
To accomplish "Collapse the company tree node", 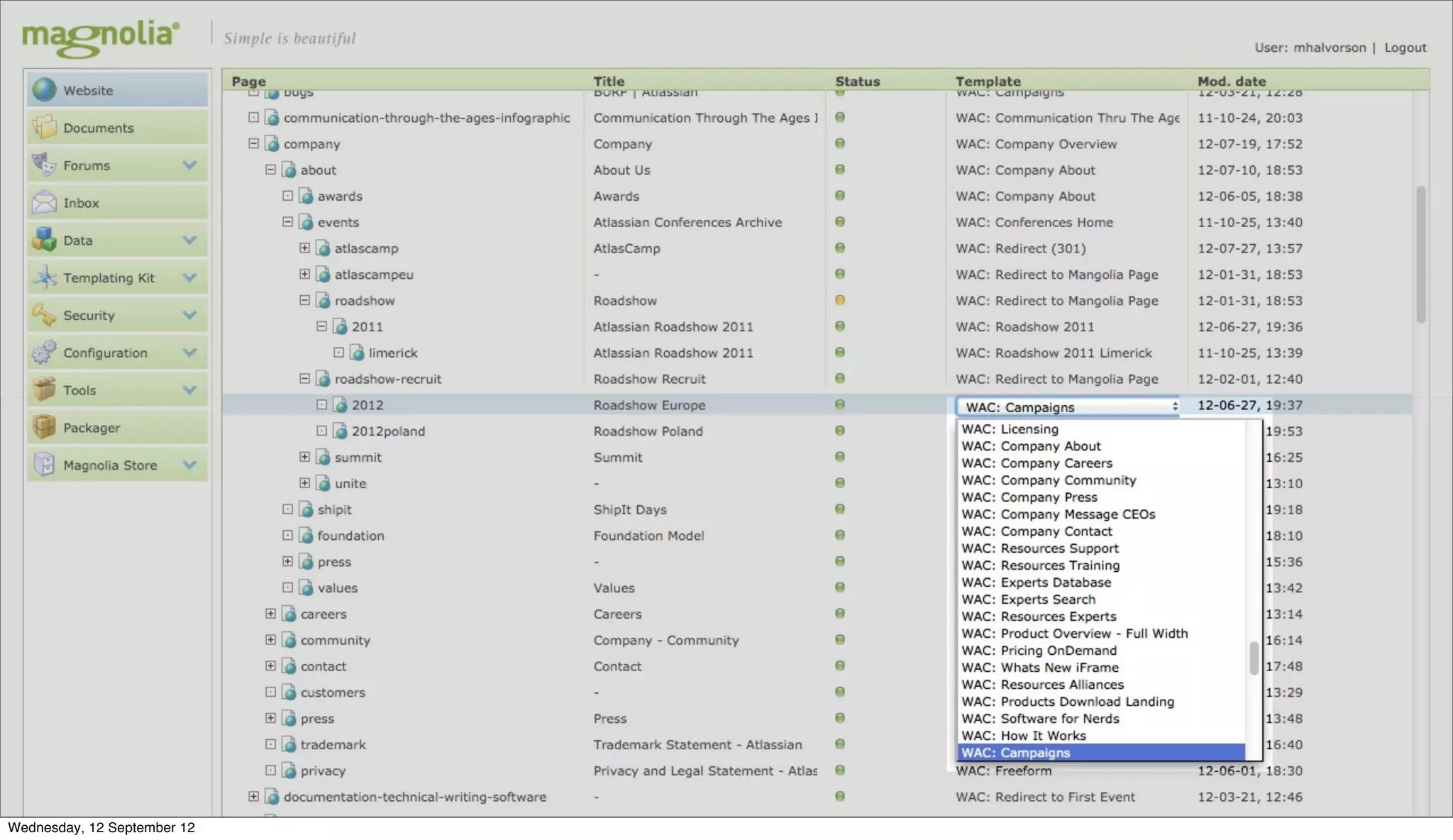I will tap(253, 143).
